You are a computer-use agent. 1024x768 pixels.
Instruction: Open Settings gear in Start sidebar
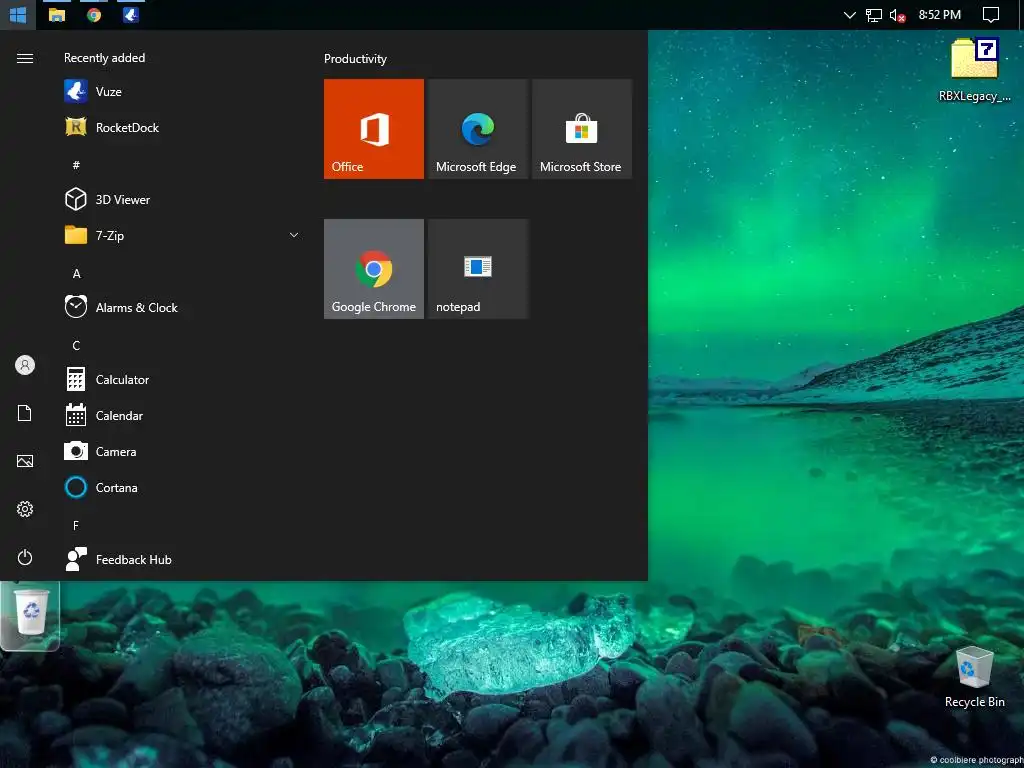coord(25,509)
